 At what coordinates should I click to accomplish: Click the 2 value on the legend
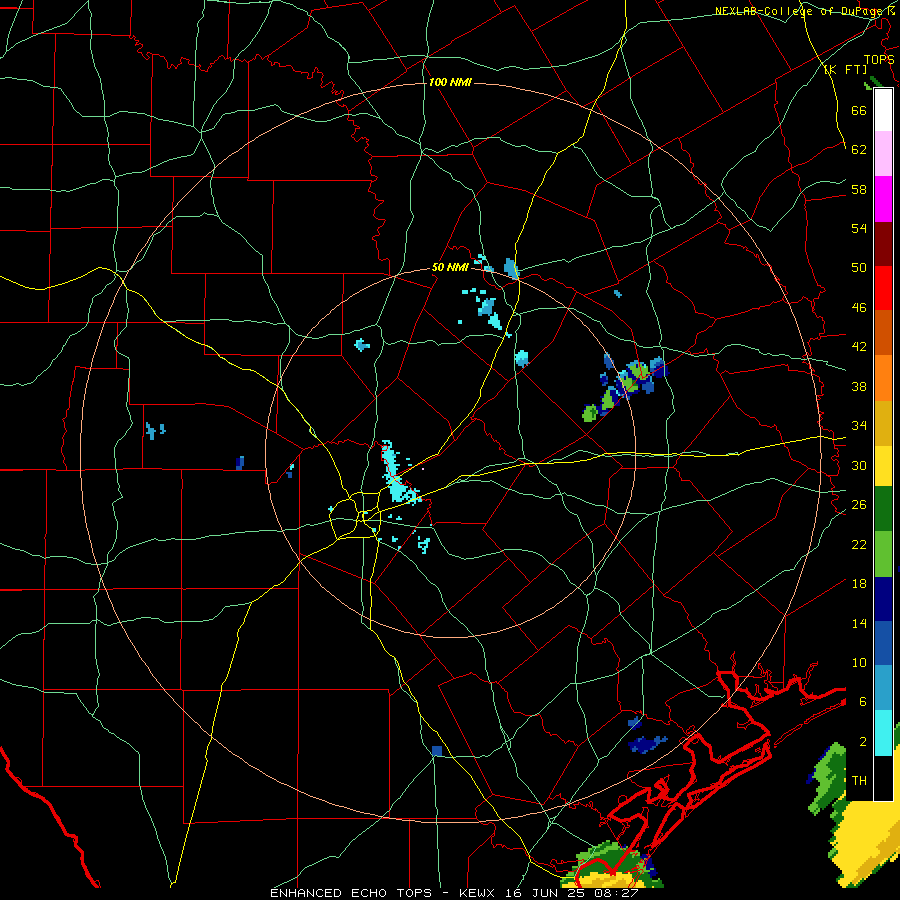point(863,742)
